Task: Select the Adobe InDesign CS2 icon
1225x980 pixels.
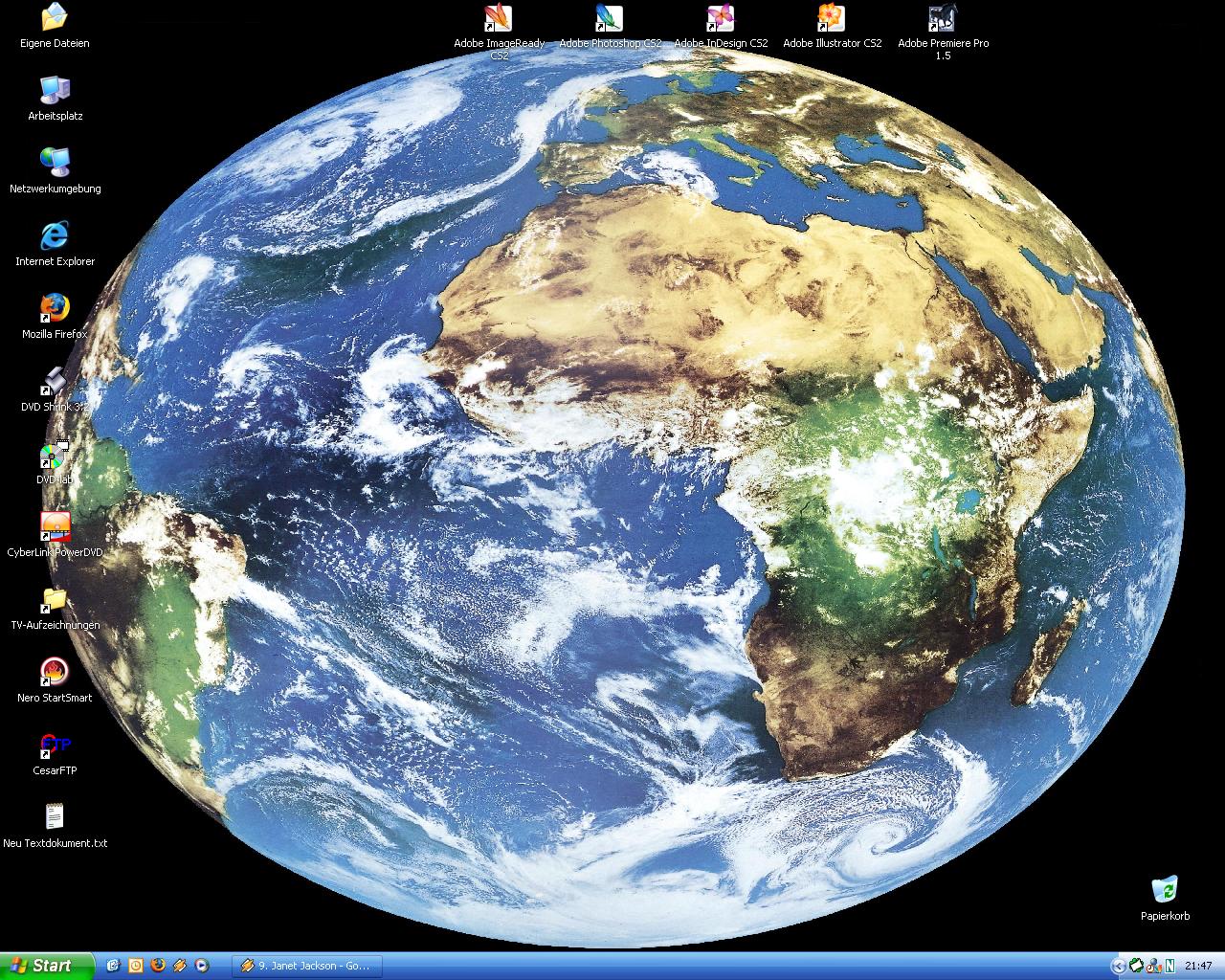Action: 720,19
